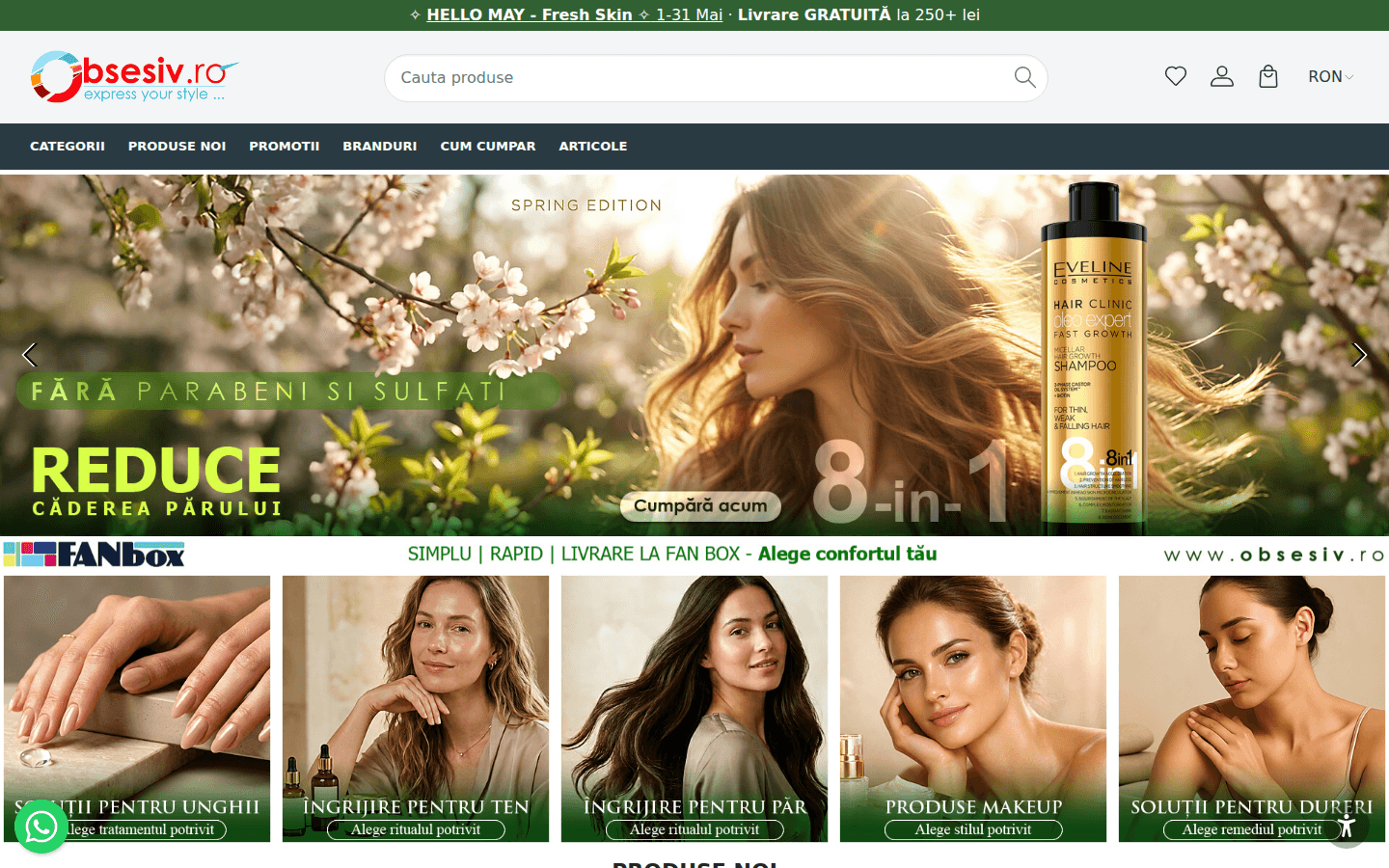Click 'Livrare GRATUITĂ la 250+ lei' text
Viewport: 1389px width, 868px height.
pos(858,14)
